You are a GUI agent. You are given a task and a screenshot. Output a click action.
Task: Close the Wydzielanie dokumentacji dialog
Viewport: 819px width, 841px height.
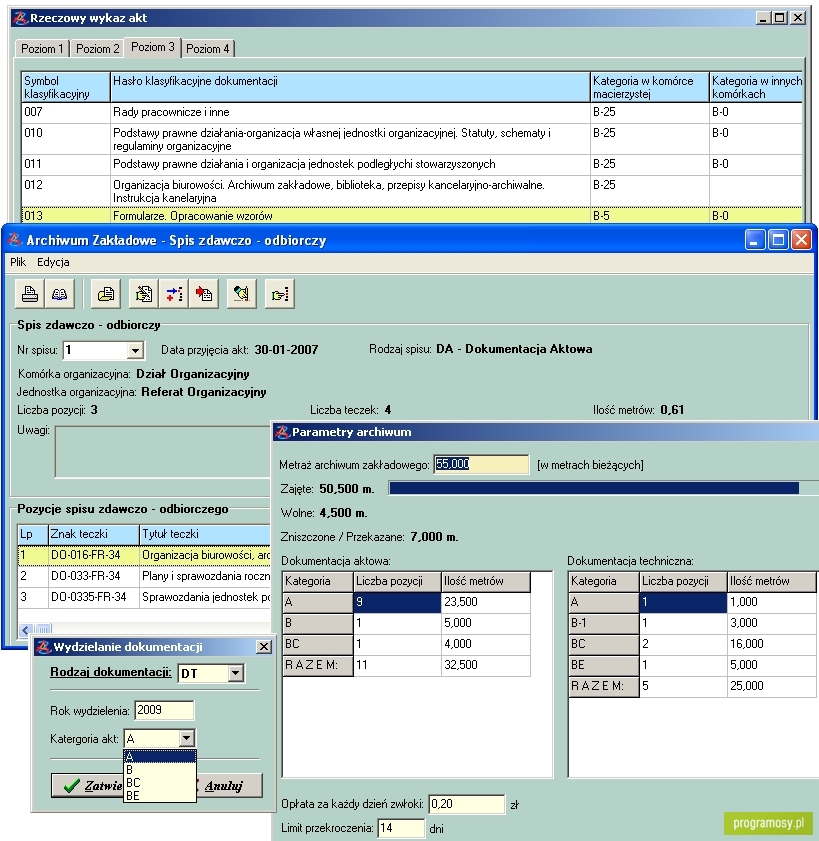pyautogui.click(x=263, y=647)
